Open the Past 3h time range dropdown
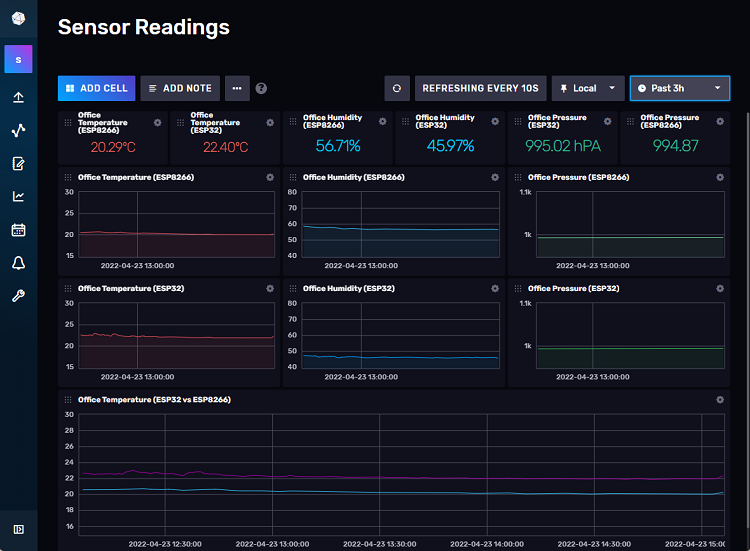 [680, 88]
